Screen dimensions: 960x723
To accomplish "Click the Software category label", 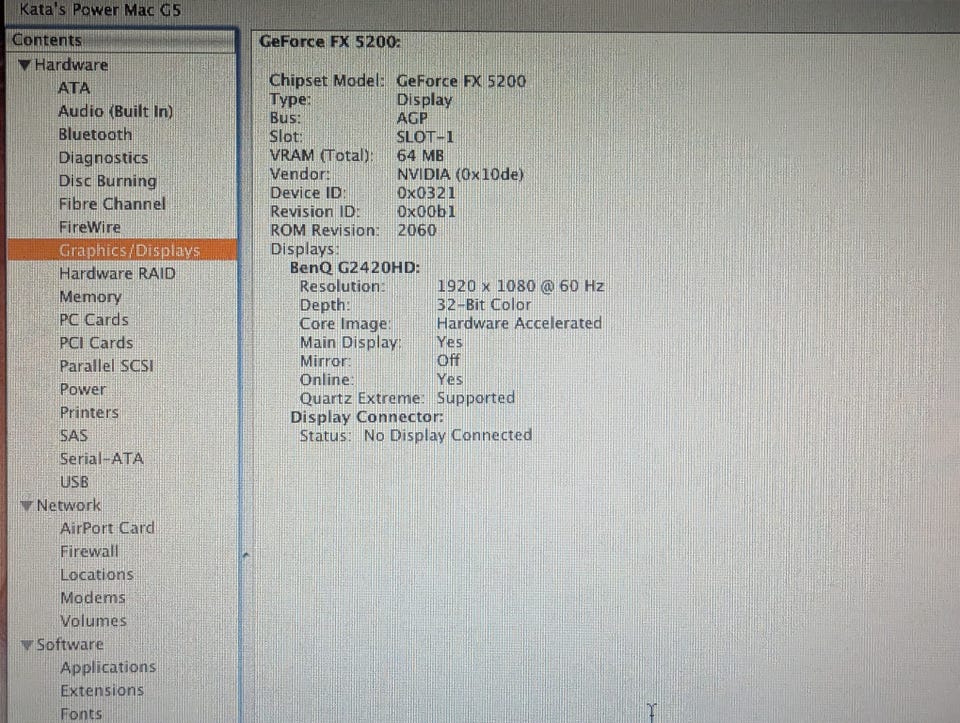I will [70, 645].
